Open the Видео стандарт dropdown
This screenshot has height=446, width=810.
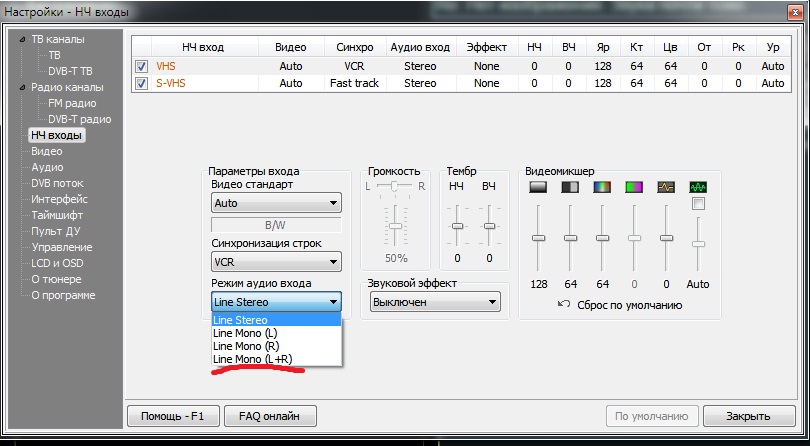tap(276, 203)
